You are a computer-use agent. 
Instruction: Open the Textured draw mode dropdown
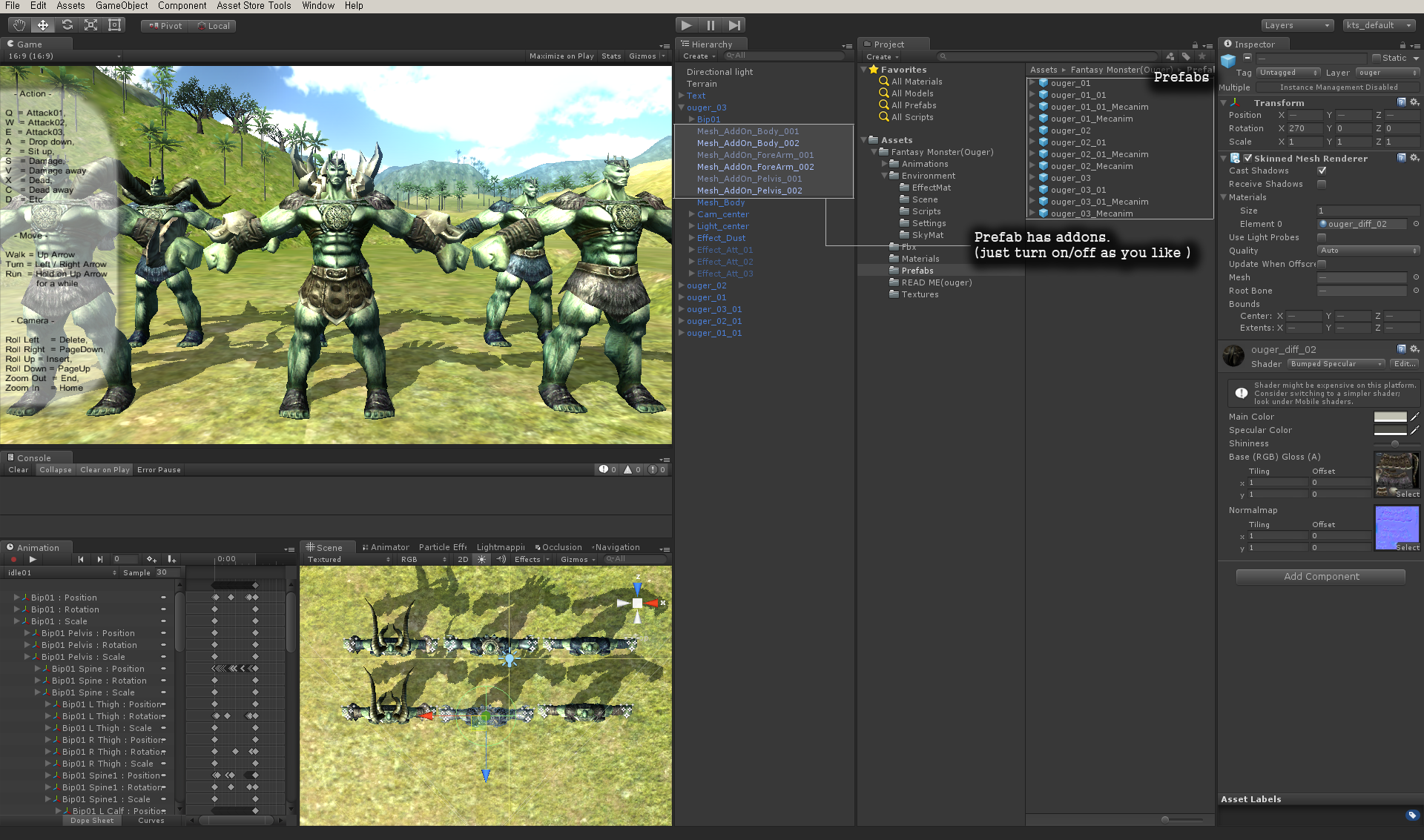[x=348, y=559]
